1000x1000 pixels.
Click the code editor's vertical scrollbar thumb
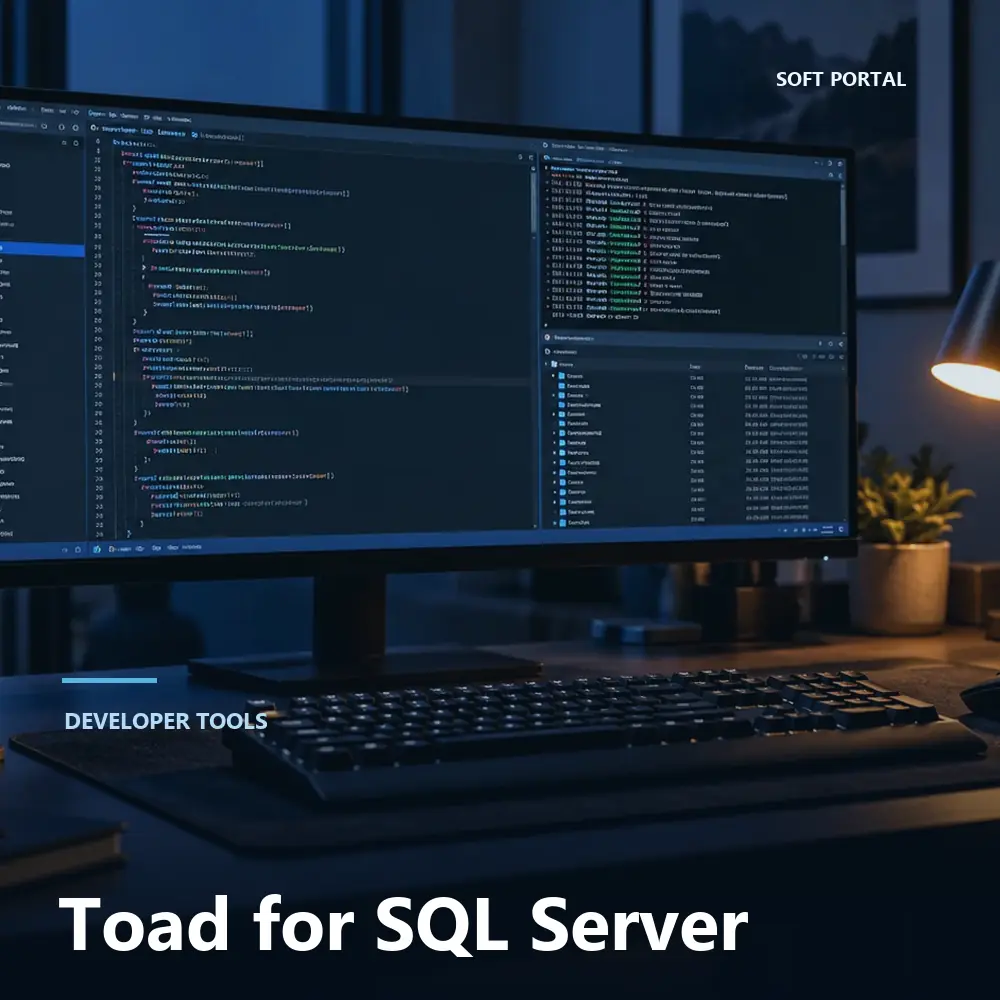[534, 202]
